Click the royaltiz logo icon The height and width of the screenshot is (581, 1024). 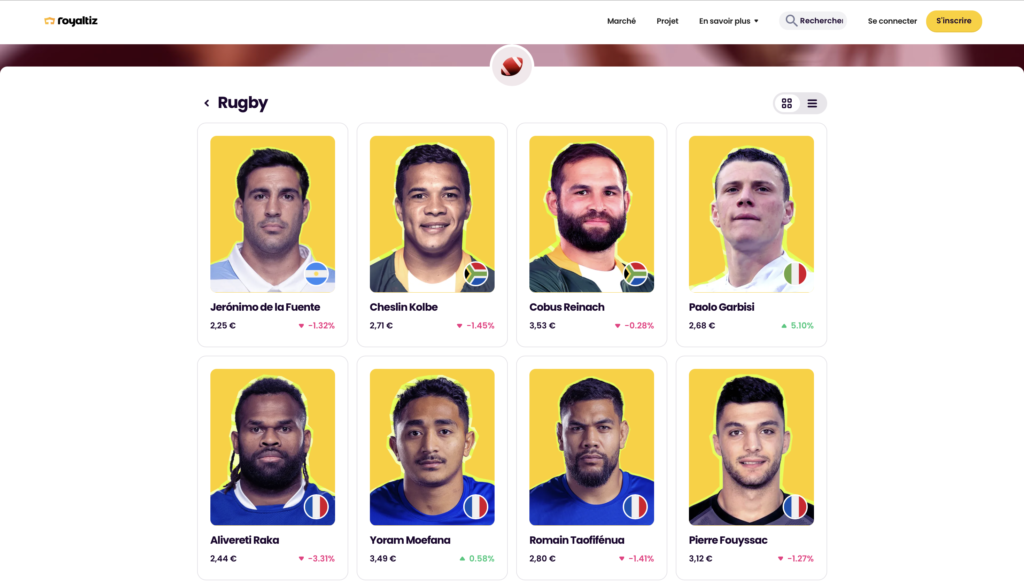pyautogui.click(x=49, y=21)
